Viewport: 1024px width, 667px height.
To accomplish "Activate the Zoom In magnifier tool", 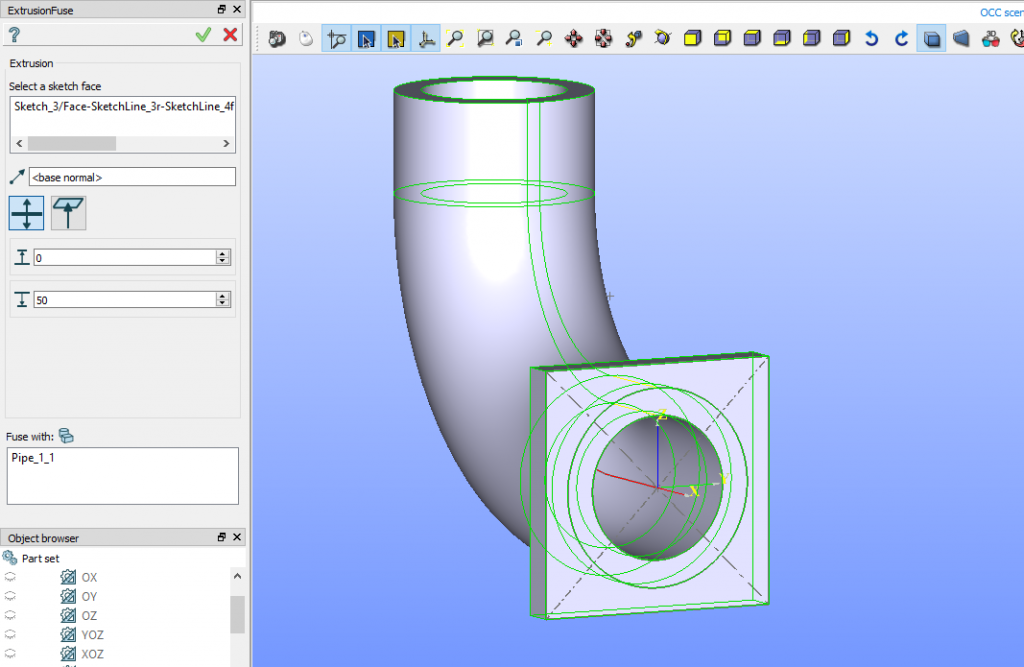I will click(x=545, y=37).
